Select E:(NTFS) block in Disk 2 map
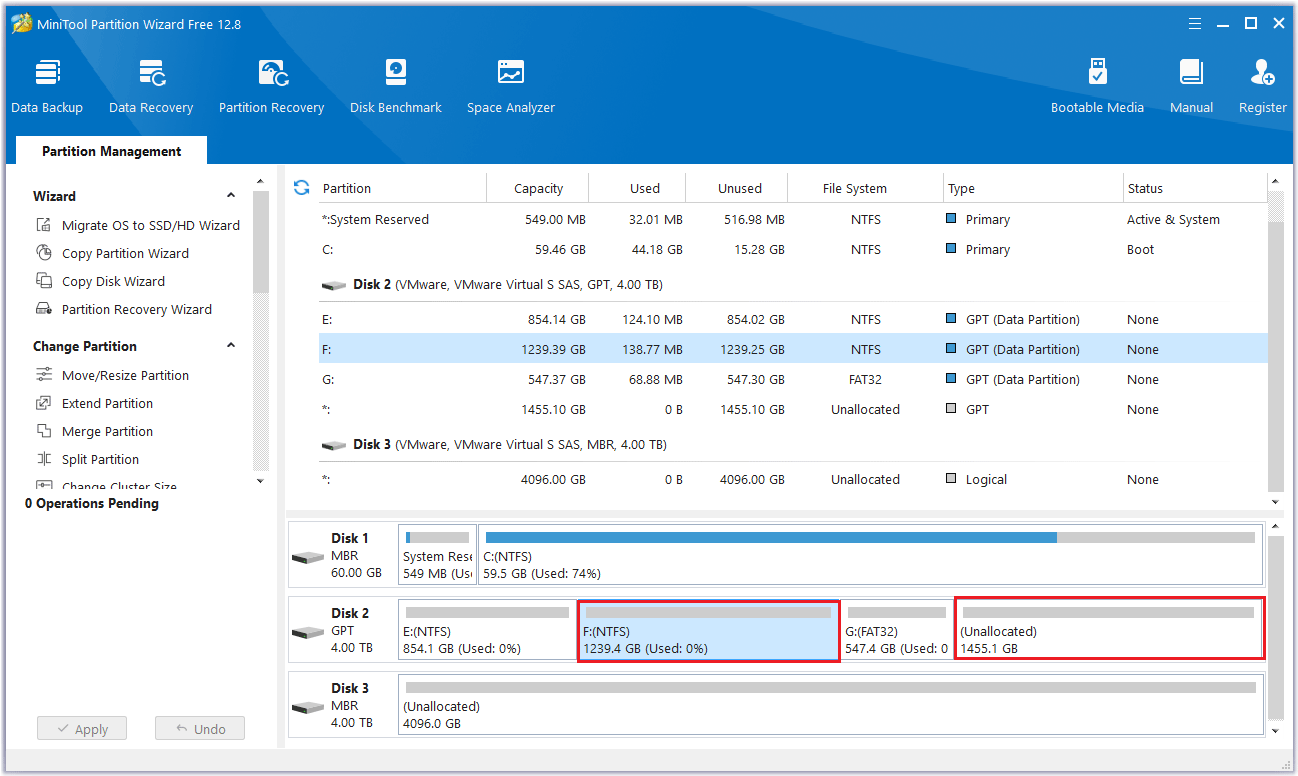Screen dimensions: 1298x776 click(x=487, y=630)
